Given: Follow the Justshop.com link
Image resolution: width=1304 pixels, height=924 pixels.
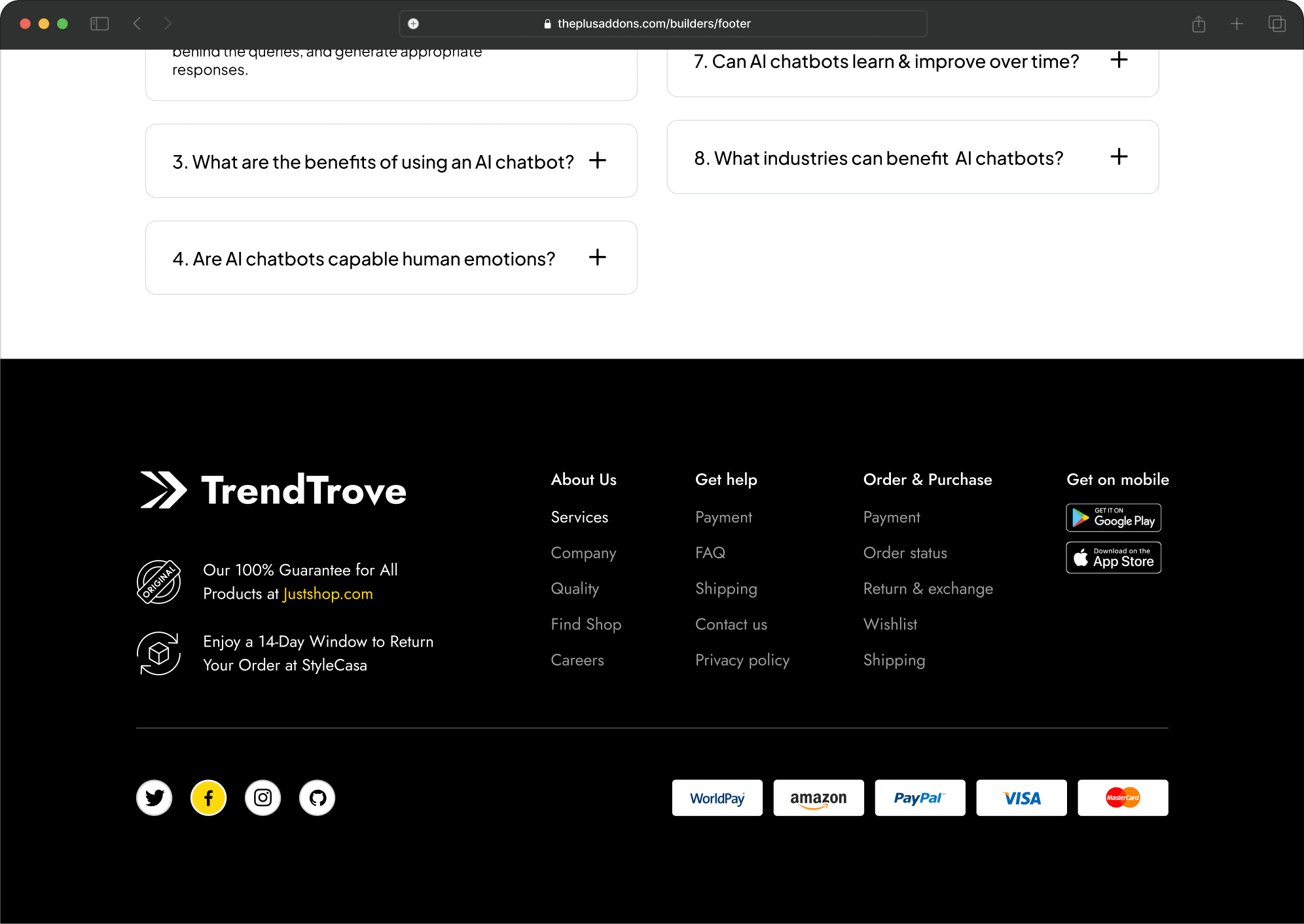Looking at the screenshot, I should [x=328, y=594].
